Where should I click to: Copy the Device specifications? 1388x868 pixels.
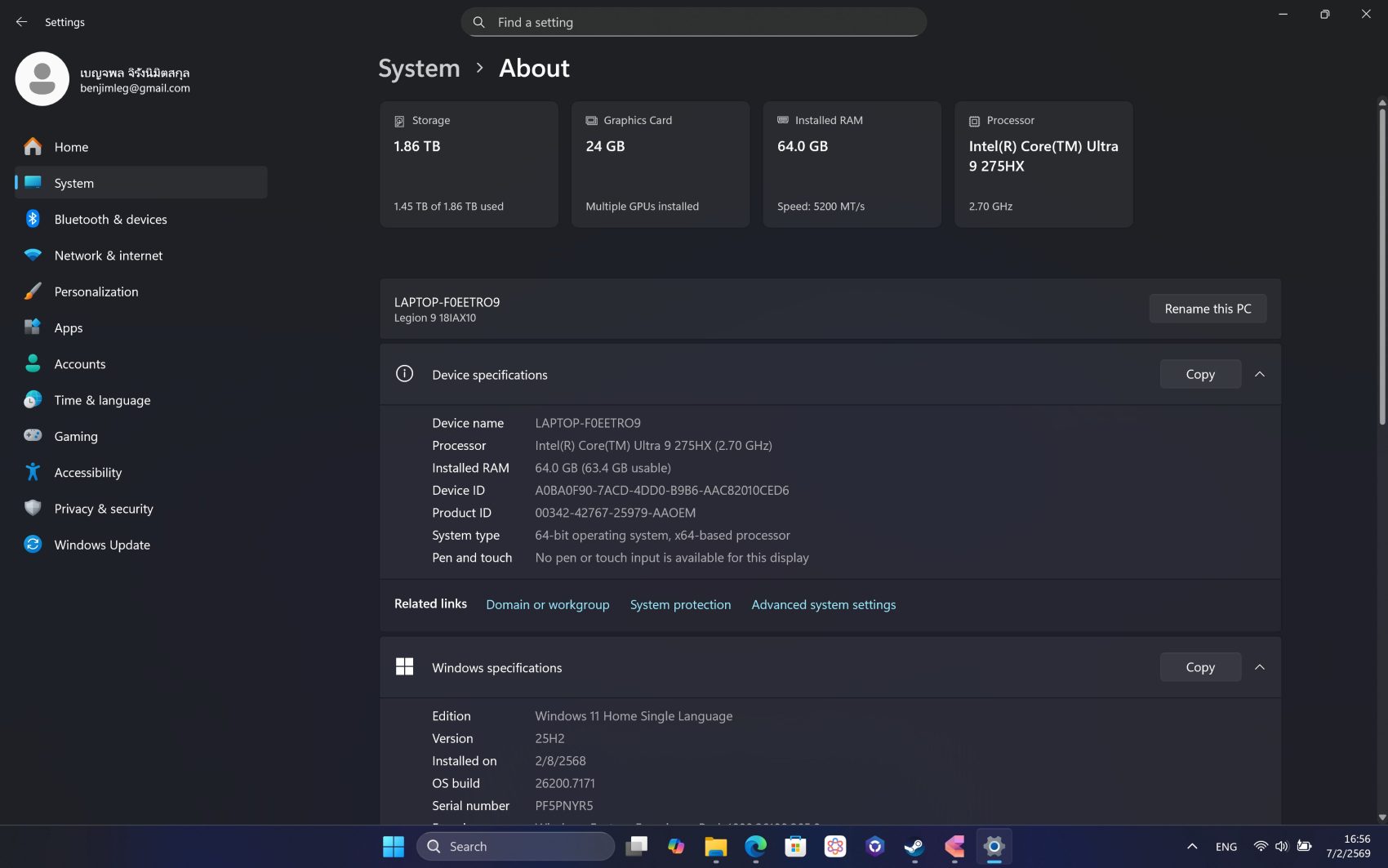click(1200, 374)
